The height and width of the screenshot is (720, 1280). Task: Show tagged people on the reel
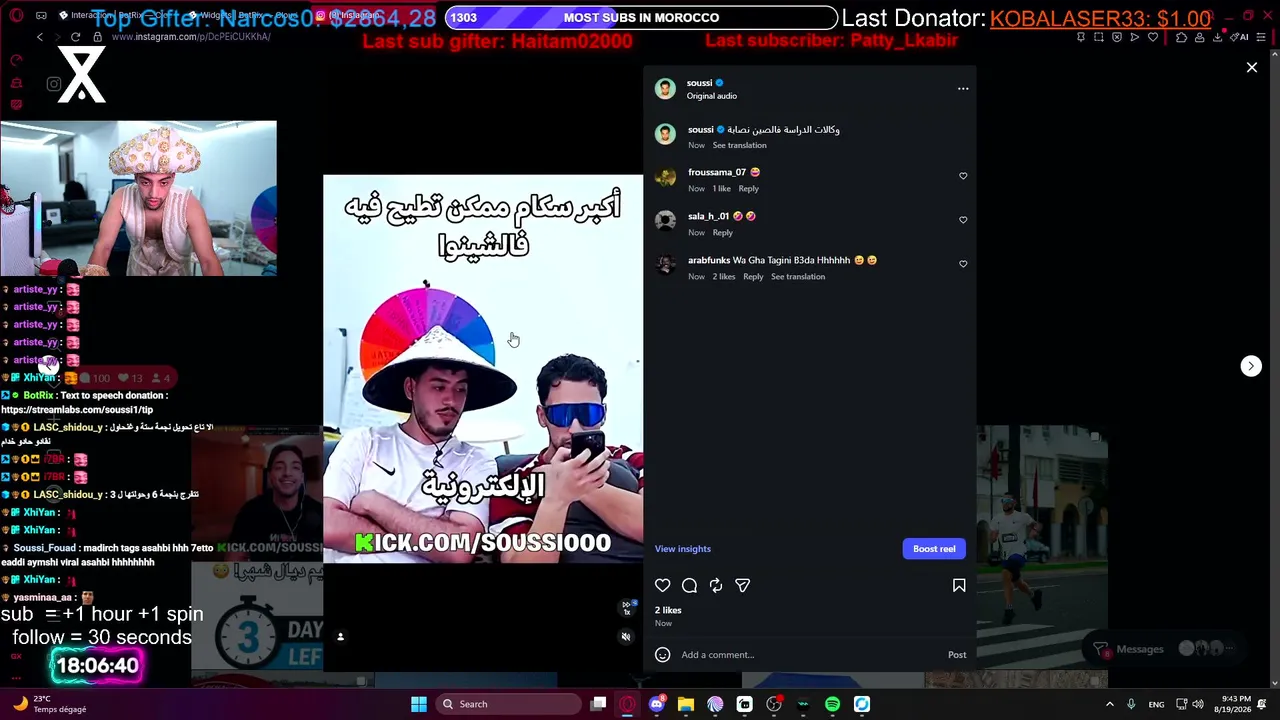click(x=340, y=637)
